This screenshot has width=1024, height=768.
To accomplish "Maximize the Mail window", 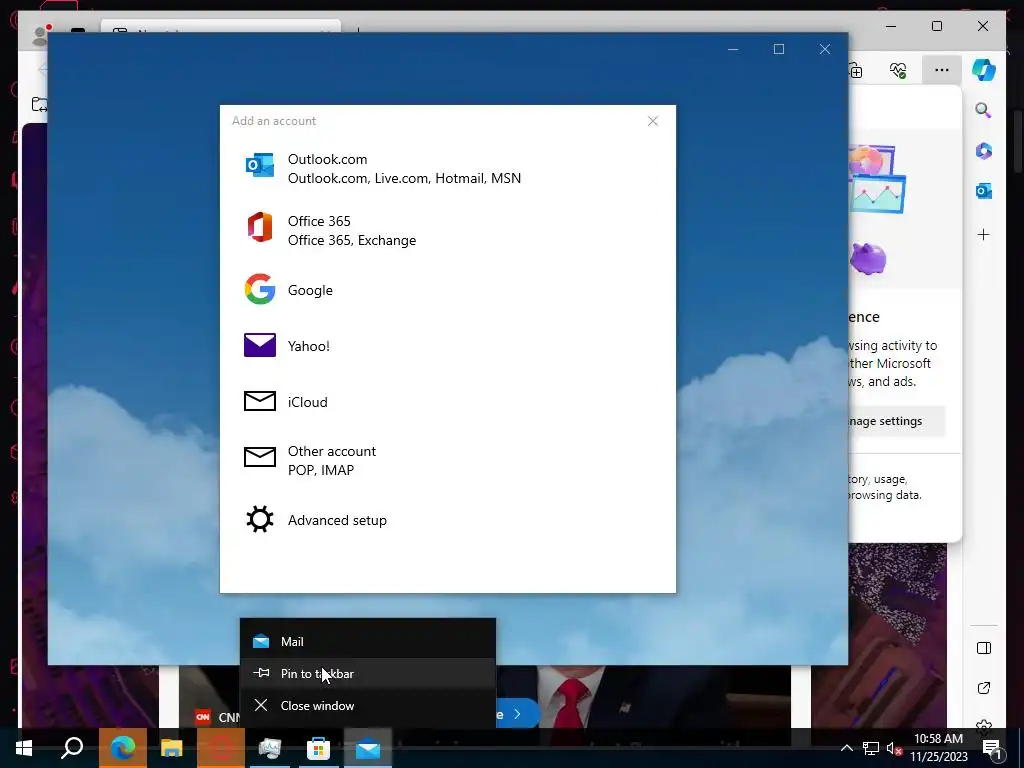I will click(x=778, y=49).
